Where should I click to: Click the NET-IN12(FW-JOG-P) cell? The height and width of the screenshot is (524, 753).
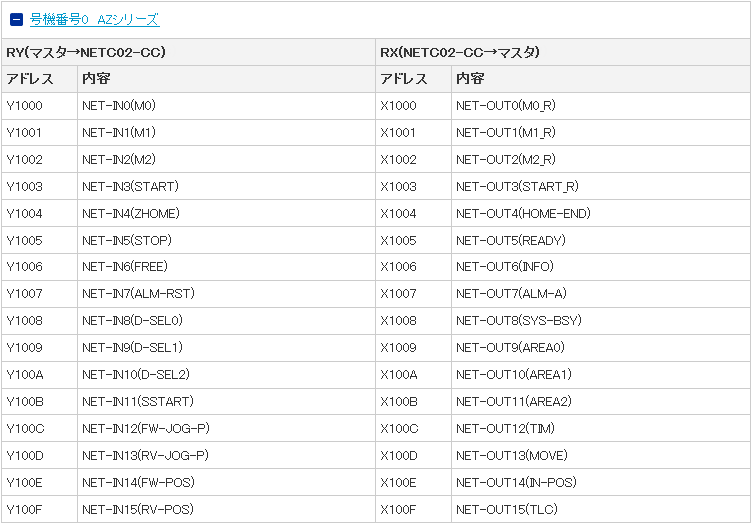point(146,429)
